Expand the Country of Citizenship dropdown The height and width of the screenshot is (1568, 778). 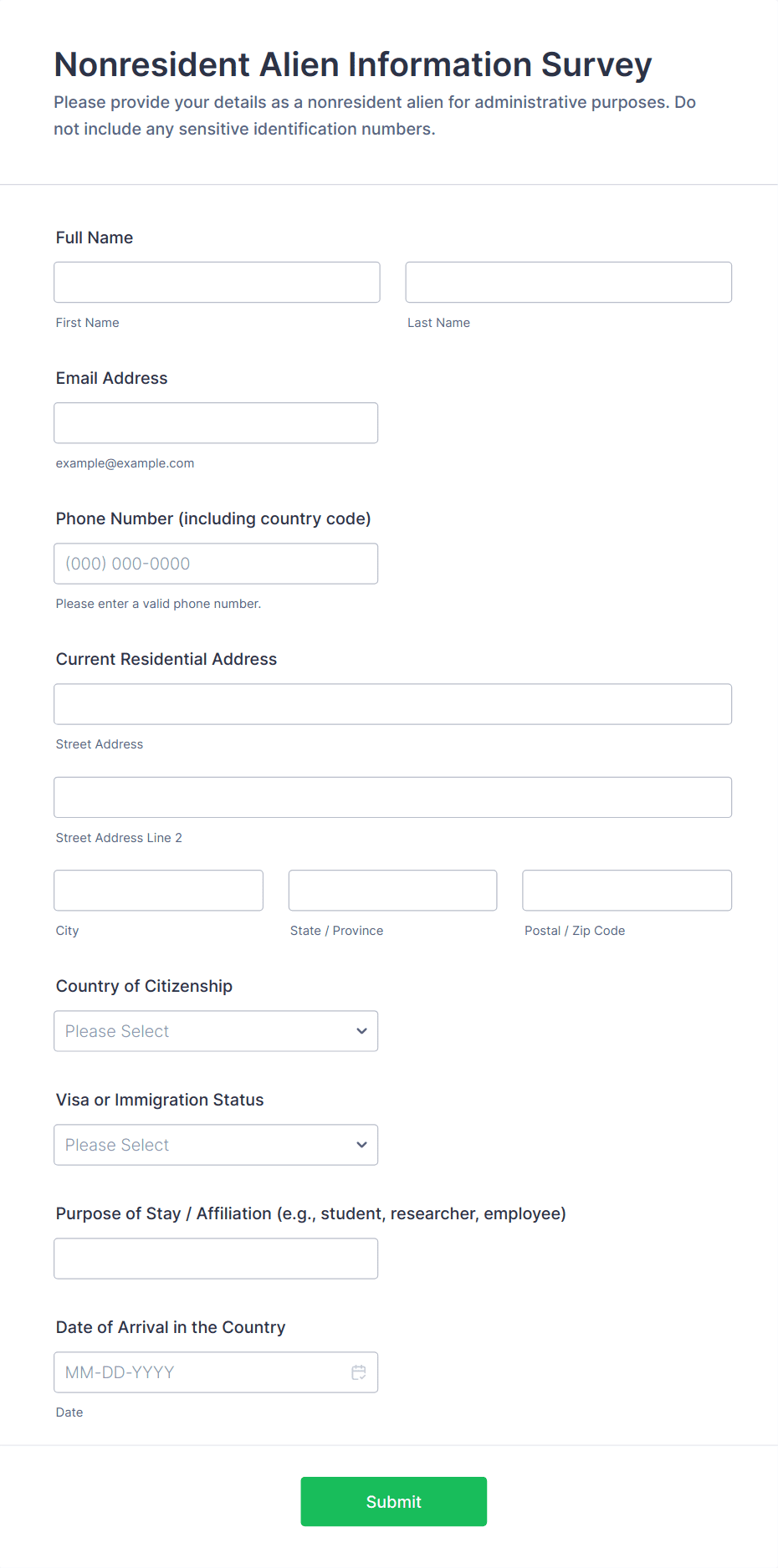coord(216,1031)
